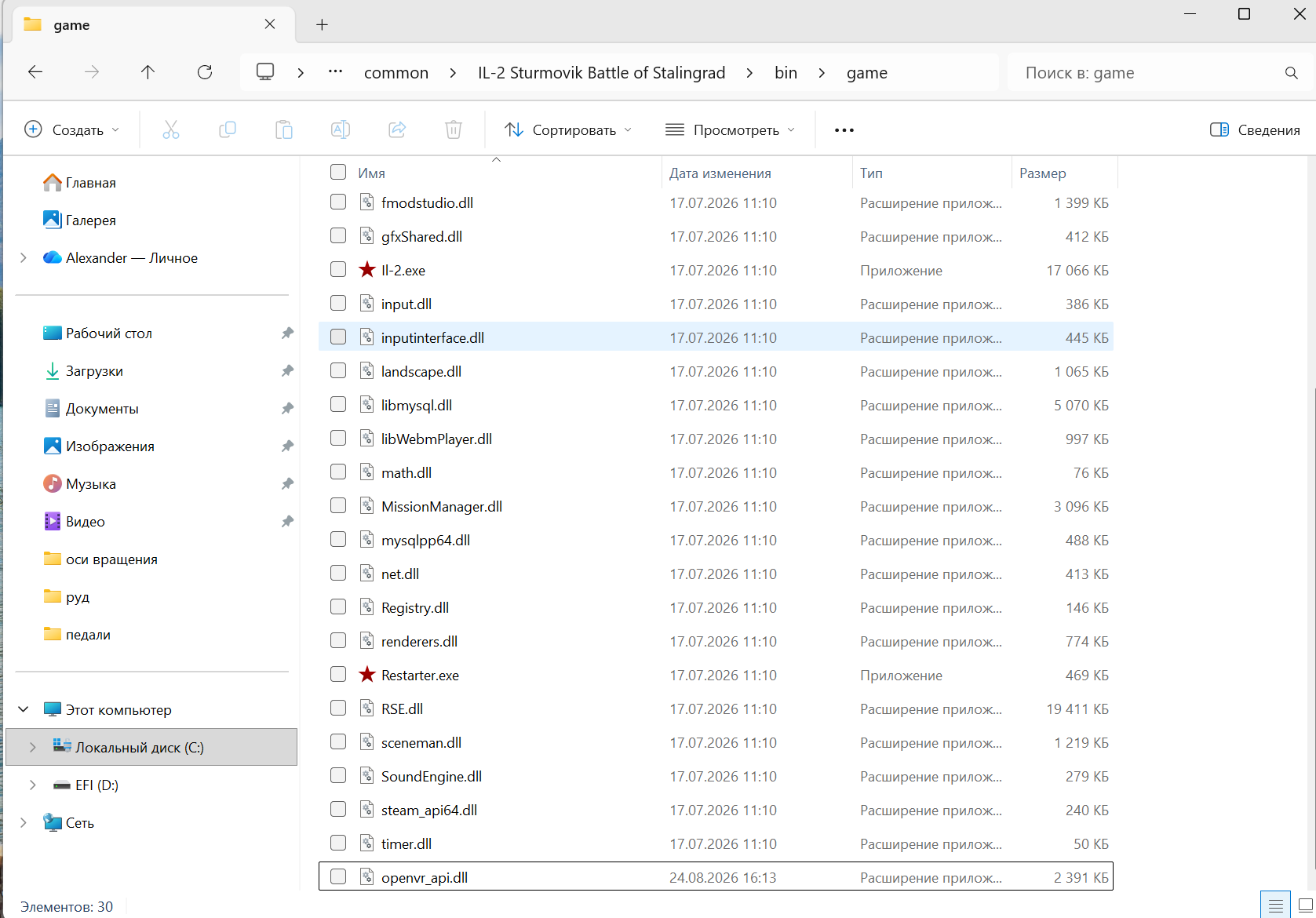Collapse the Этот компьютер tree node
The image size is (1316, 918).
(x=24, y=709)
